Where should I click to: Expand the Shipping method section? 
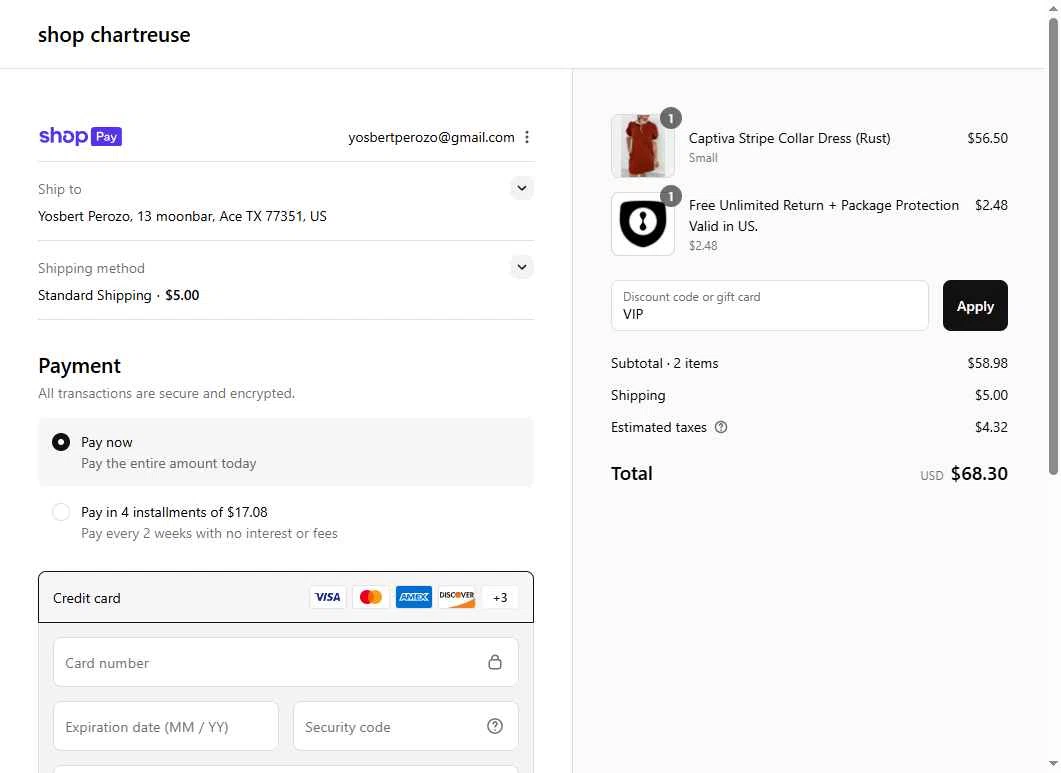click(522, 267)
